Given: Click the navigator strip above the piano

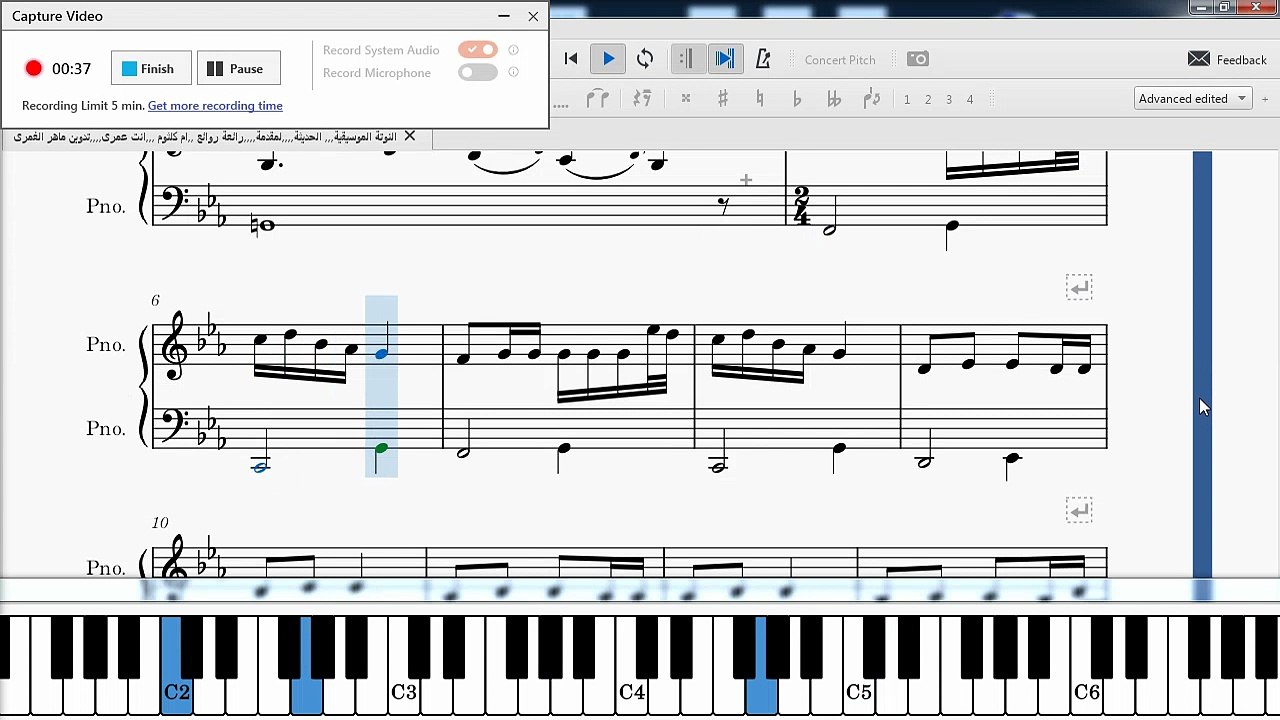Looking at the screenshot, I should [x=640, y=591].
